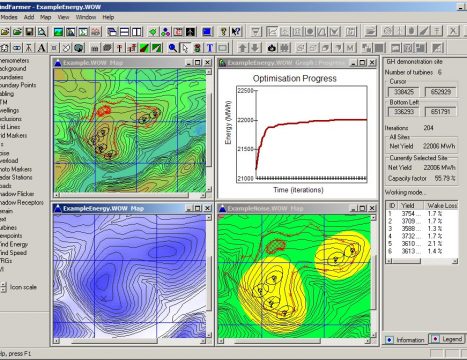The width and height of the screenshot is (467, 360).
Task: Switch to the Information tab
Action: coord(405,340)
